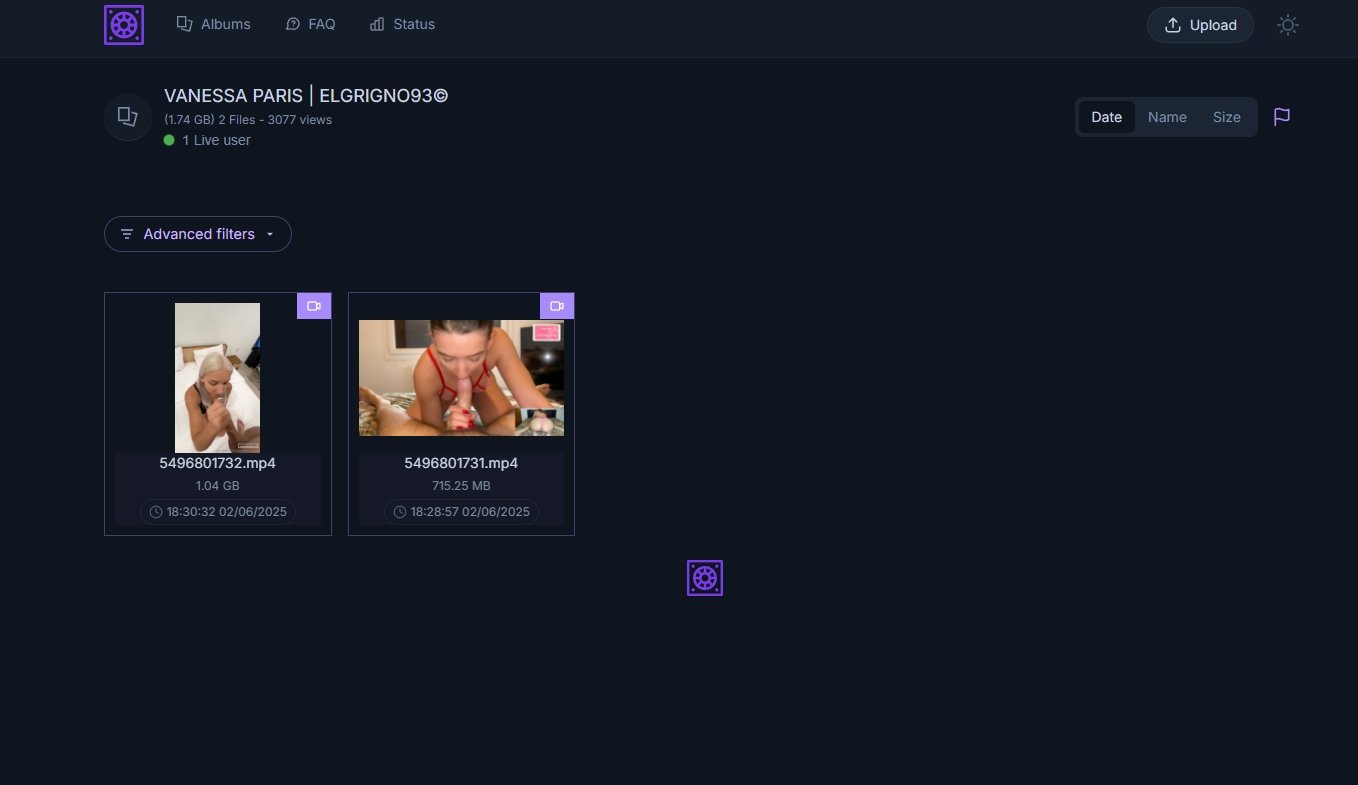Click the Upload button
Viewport: 1358px width, 785px height.
click(x=1200, y=25)
